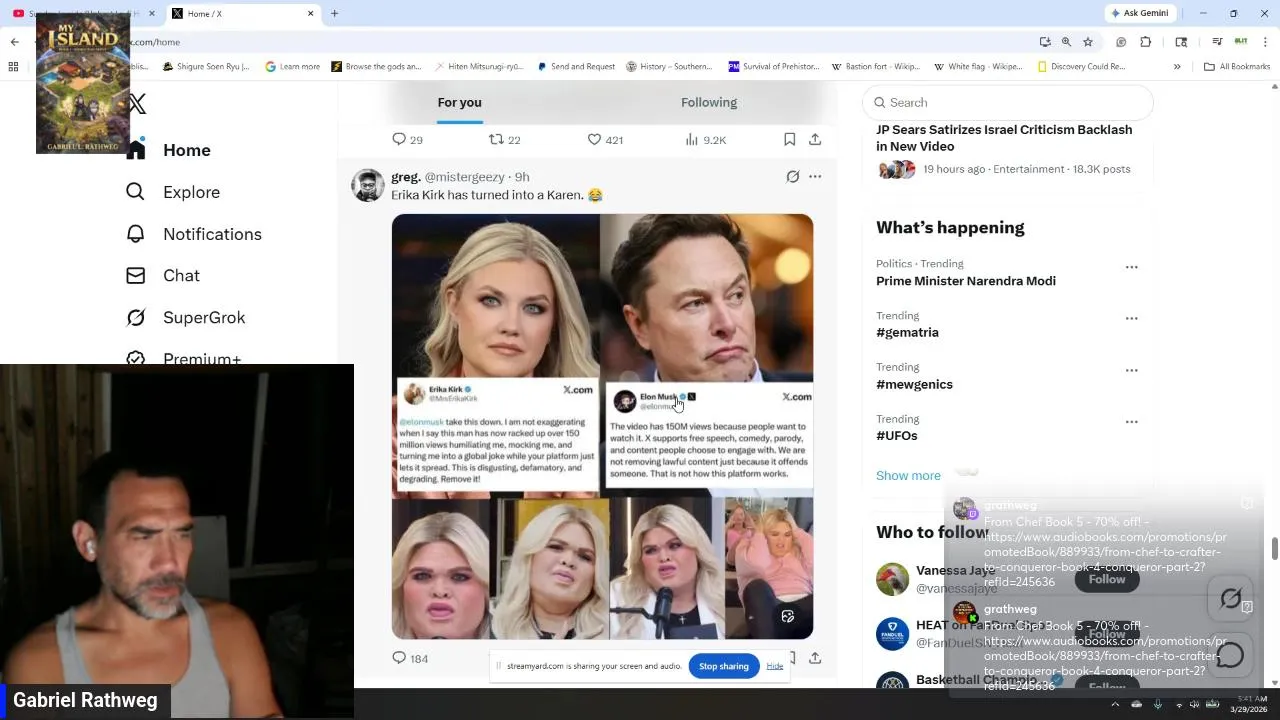Image resolution: width=1280 pixels, height=720 pixels.
Task: Bookmark this page with the star icon
Action: 1088,42
